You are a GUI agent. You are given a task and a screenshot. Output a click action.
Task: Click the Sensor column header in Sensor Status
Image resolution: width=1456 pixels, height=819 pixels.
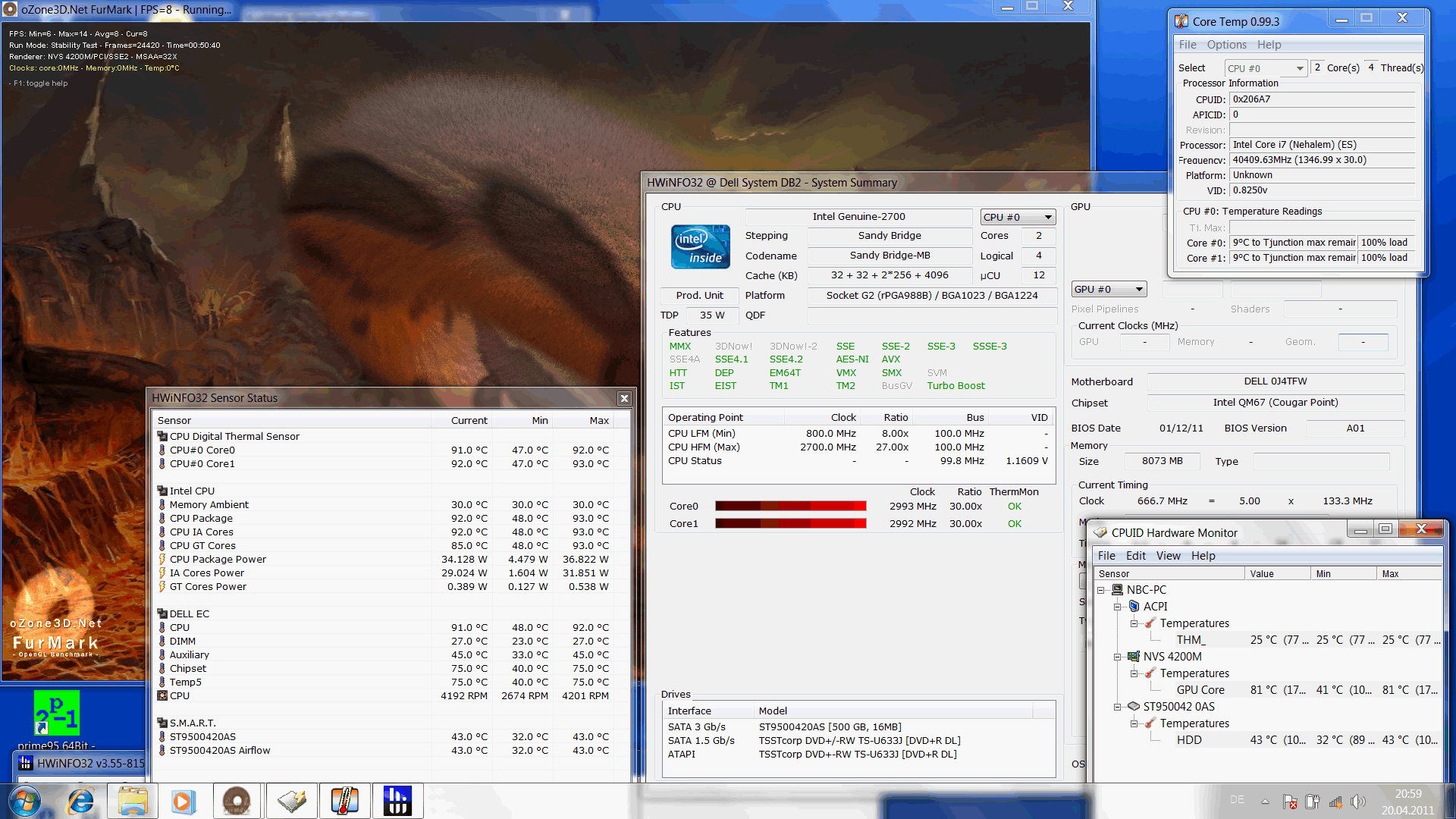point(292,420)
